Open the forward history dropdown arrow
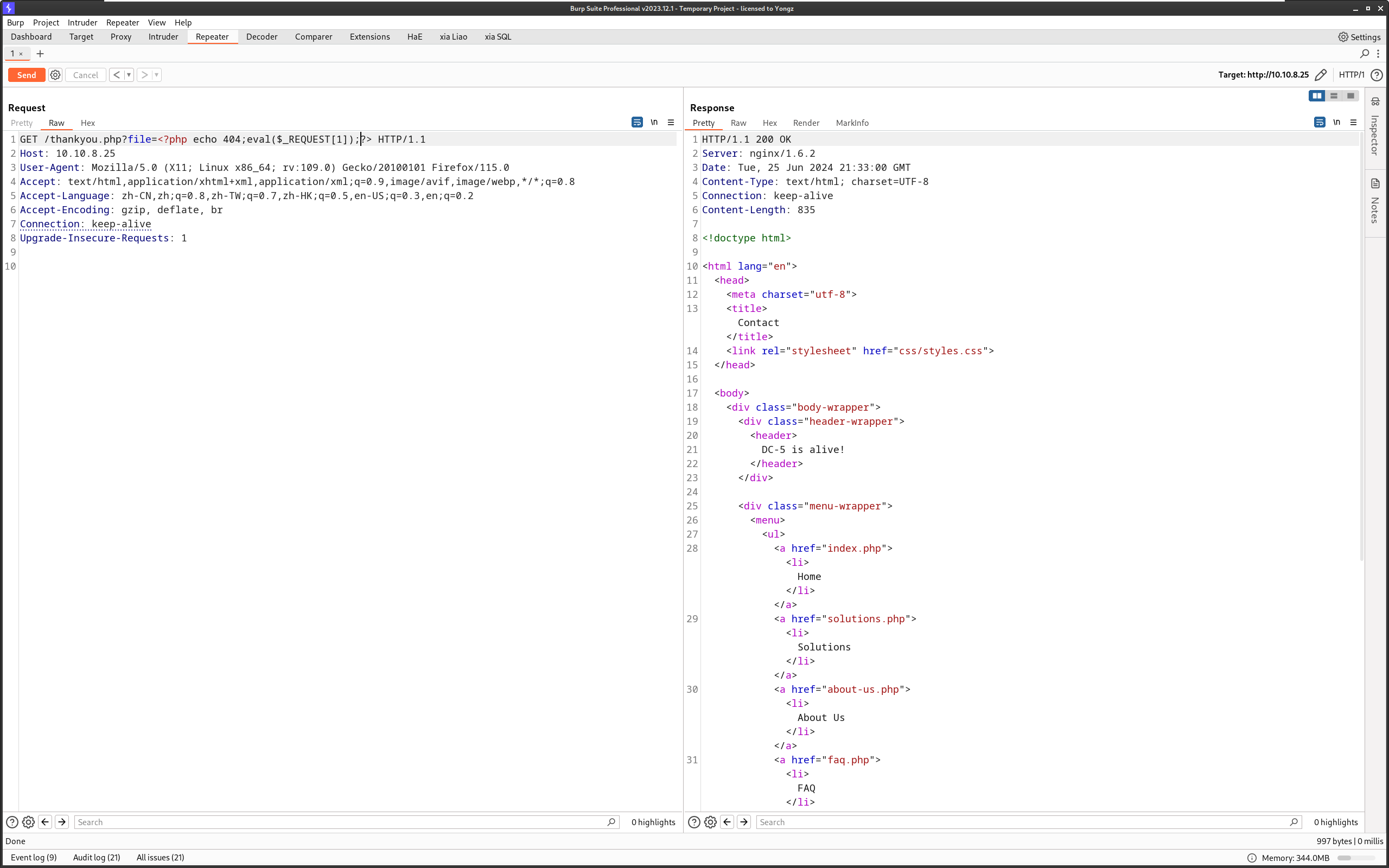Image resolution: width=1389 pixels, height=868 pixels. [157, 75]
